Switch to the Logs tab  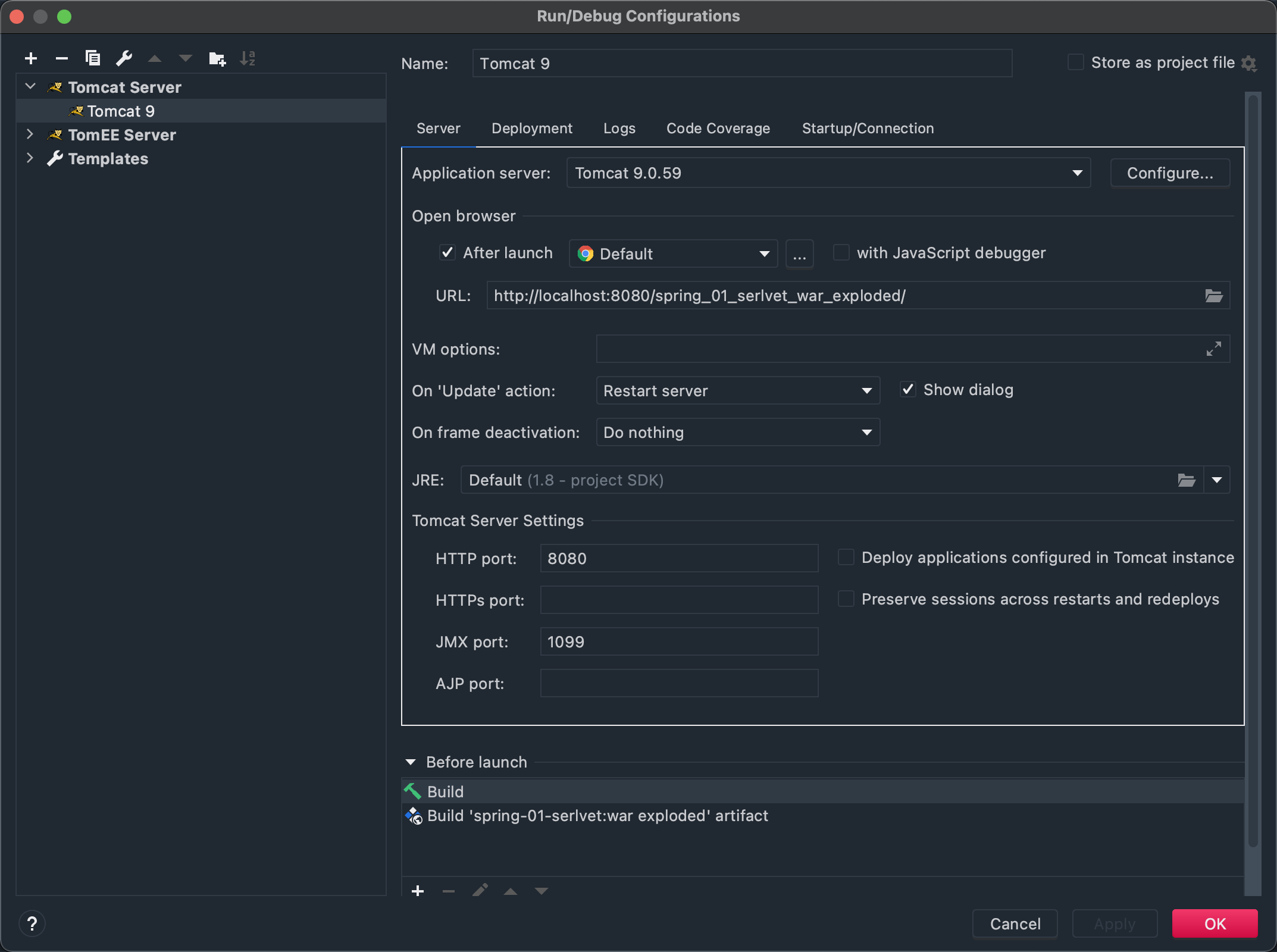(x=619, y=129)
